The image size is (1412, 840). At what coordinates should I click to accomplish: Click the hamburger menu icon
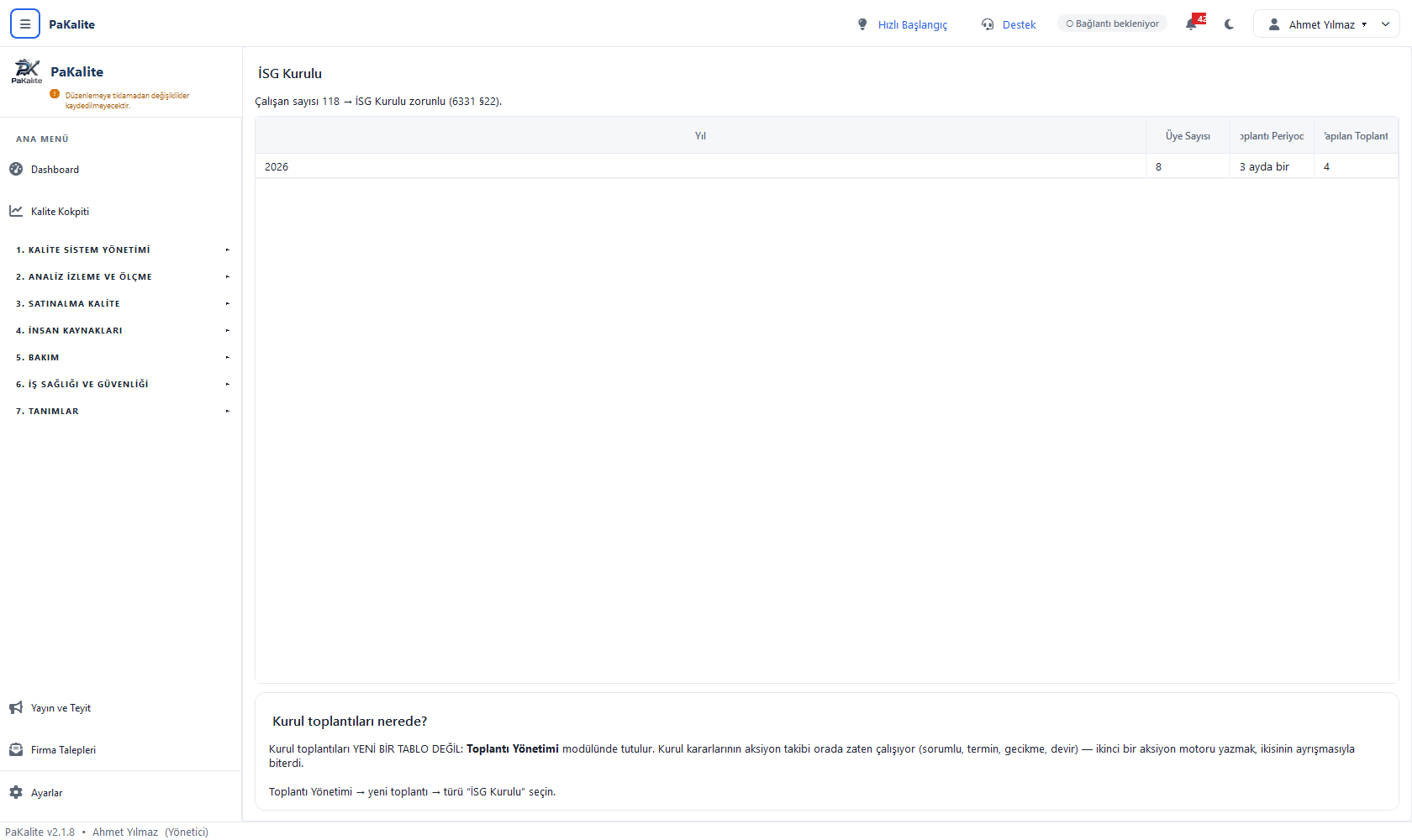[x=25, y=24]
